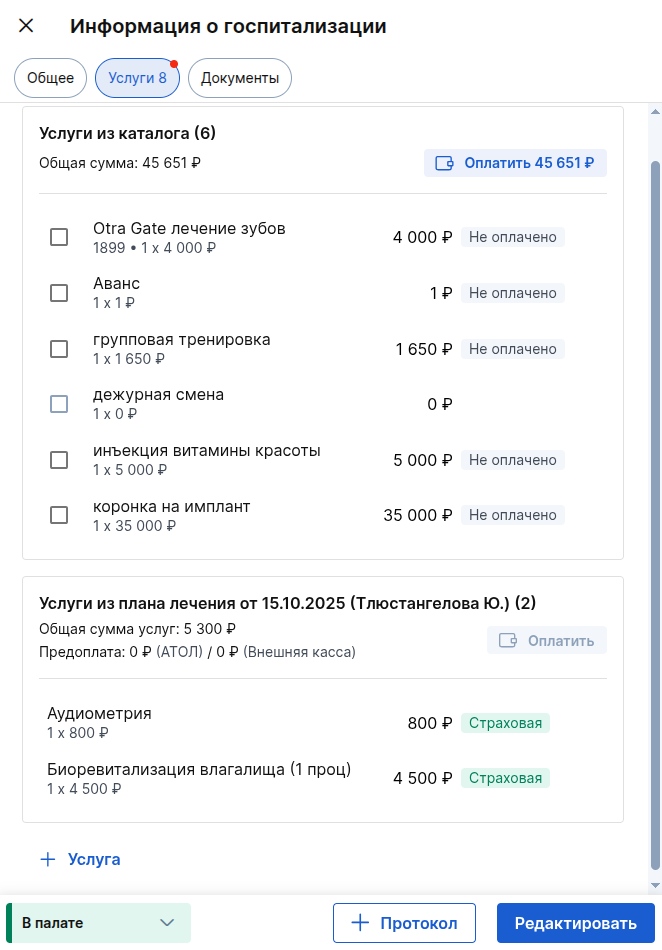
Task: Click card icon on Оплатить 45 651 ₽ button
Action: (x=443, y=163)
